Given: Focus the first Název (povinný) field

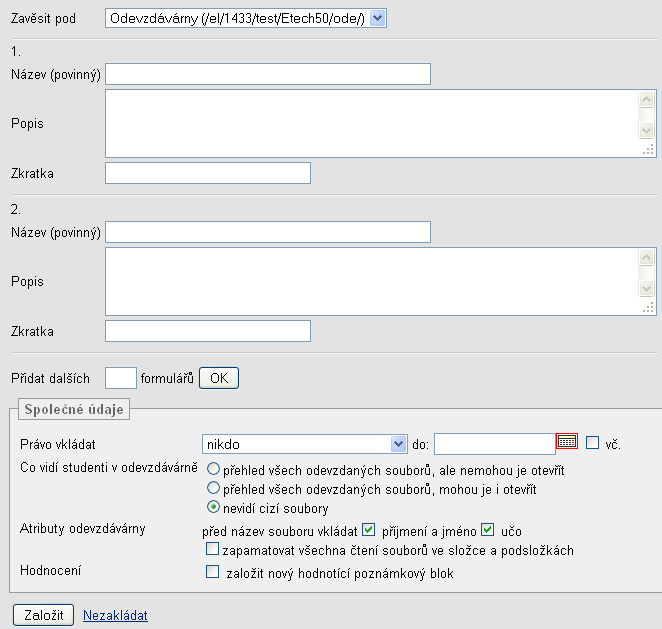Looking at the screenshot, I should click(268, 74).
